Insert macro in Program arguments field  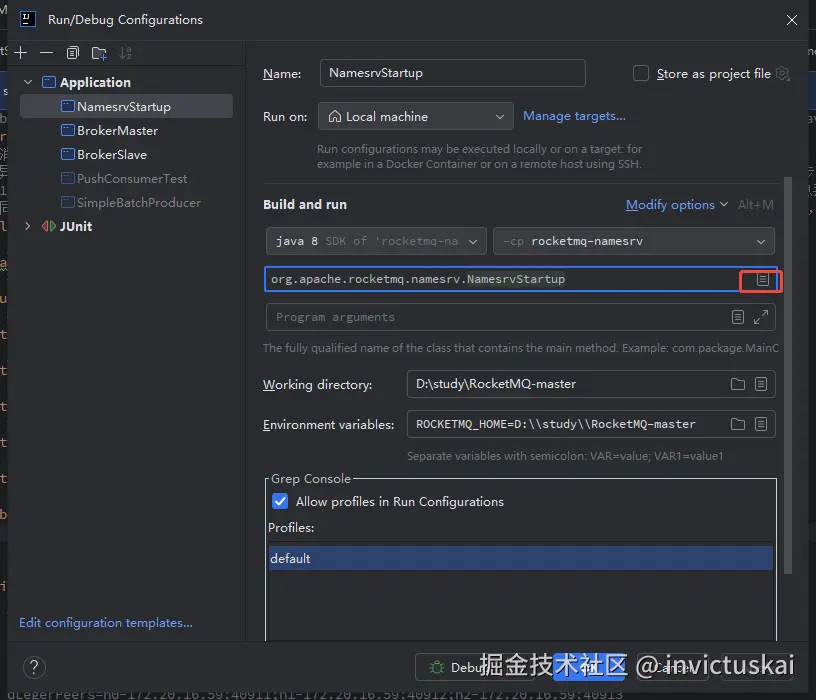[737, 317]
